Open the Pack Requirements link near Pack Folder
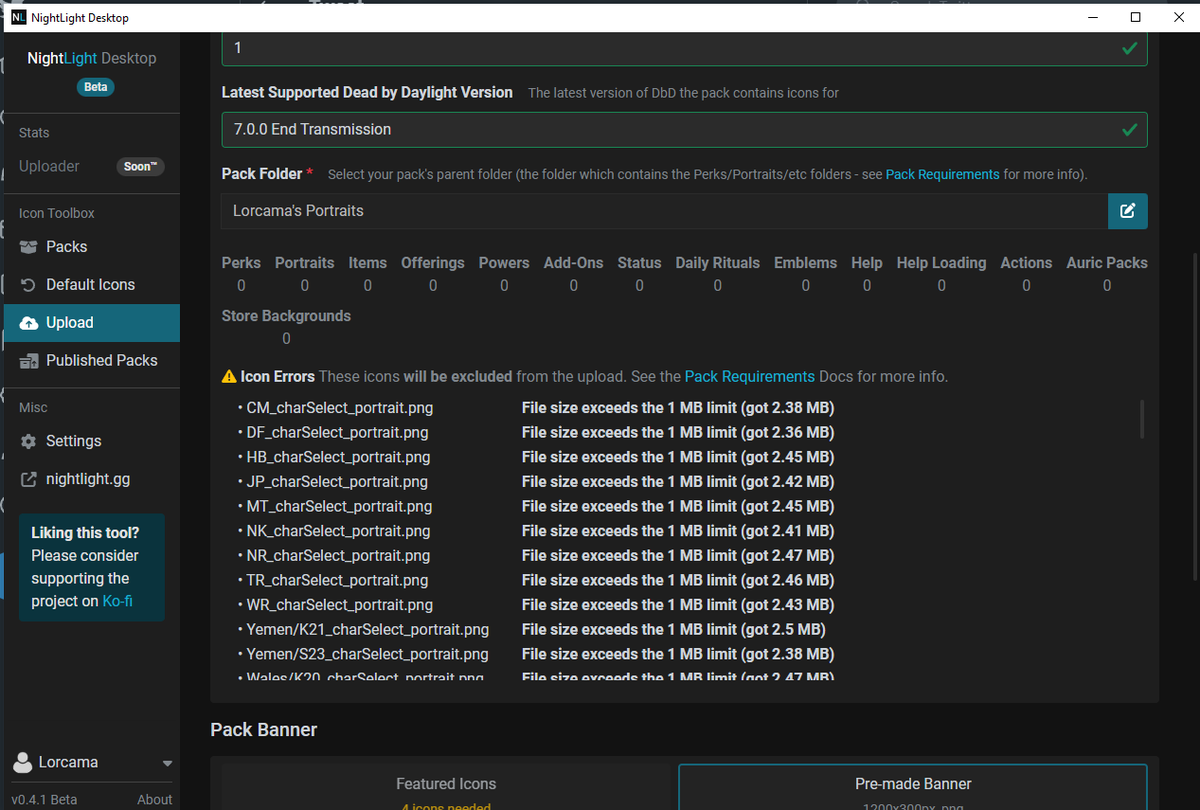 point(942,174)
